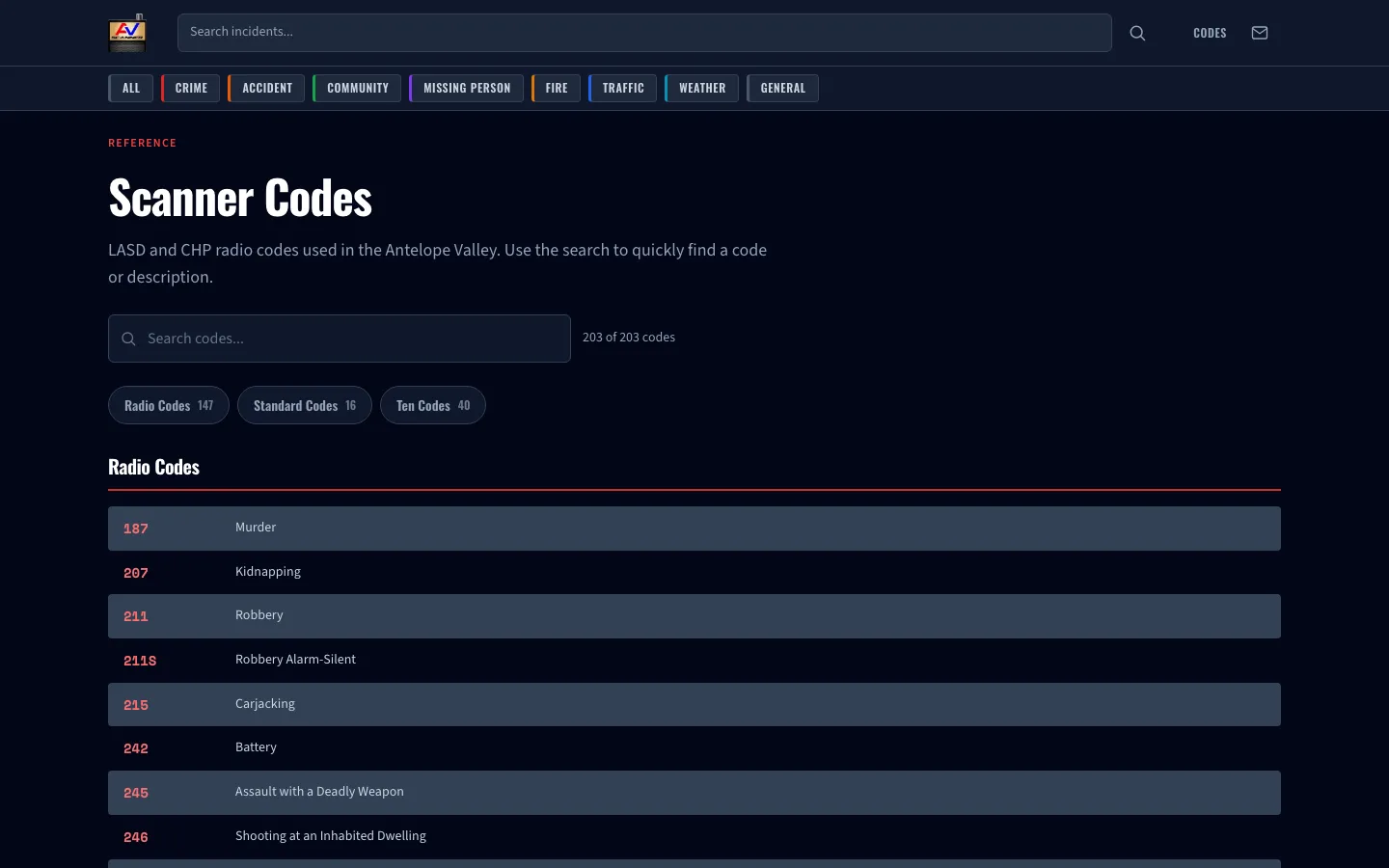Click the AV Scanner logo
The width and height of the screenshot is (1389, 868).
pos(126,32)
